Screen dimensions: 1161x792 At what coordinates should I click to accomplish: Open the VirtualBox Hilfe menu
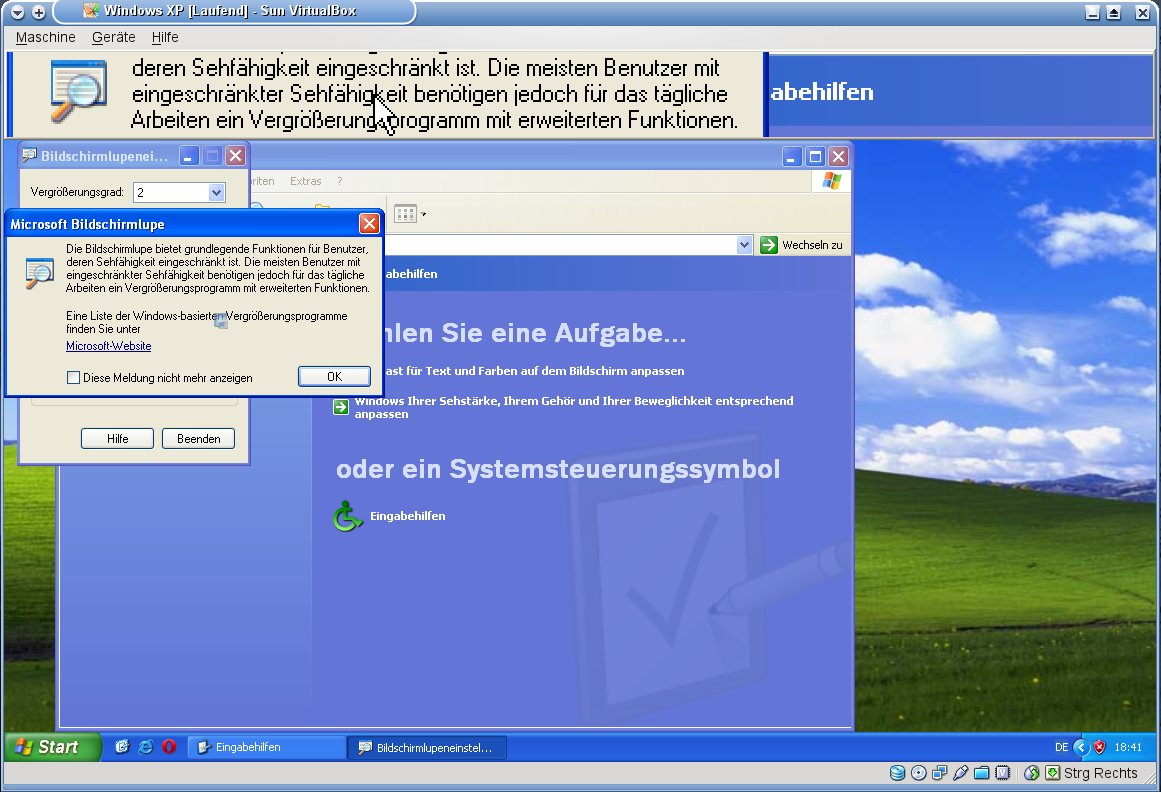coord(164,37)
